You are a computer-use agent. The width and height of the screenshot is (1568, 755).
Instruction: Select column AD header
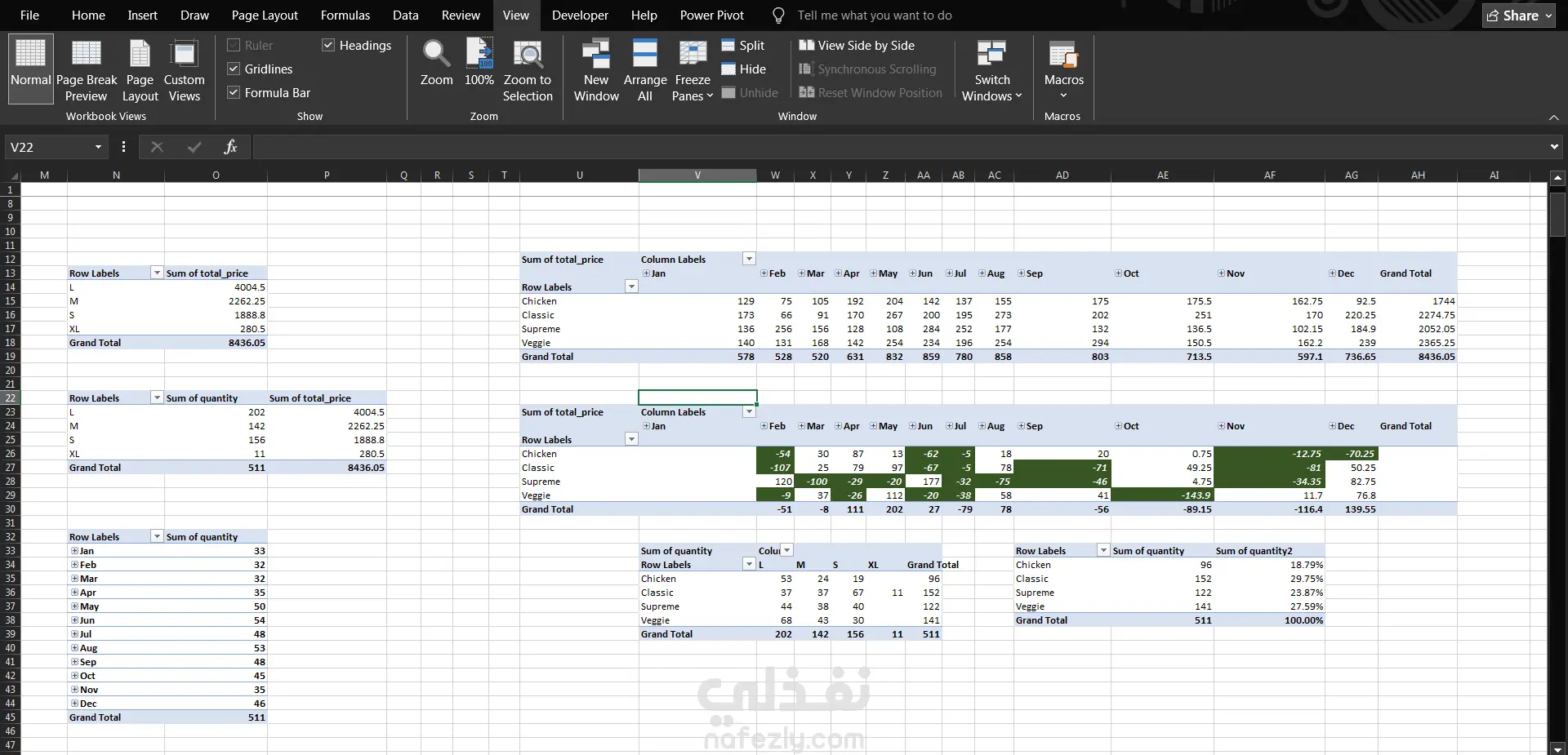pyautogui.click(x=1062, y=175)
